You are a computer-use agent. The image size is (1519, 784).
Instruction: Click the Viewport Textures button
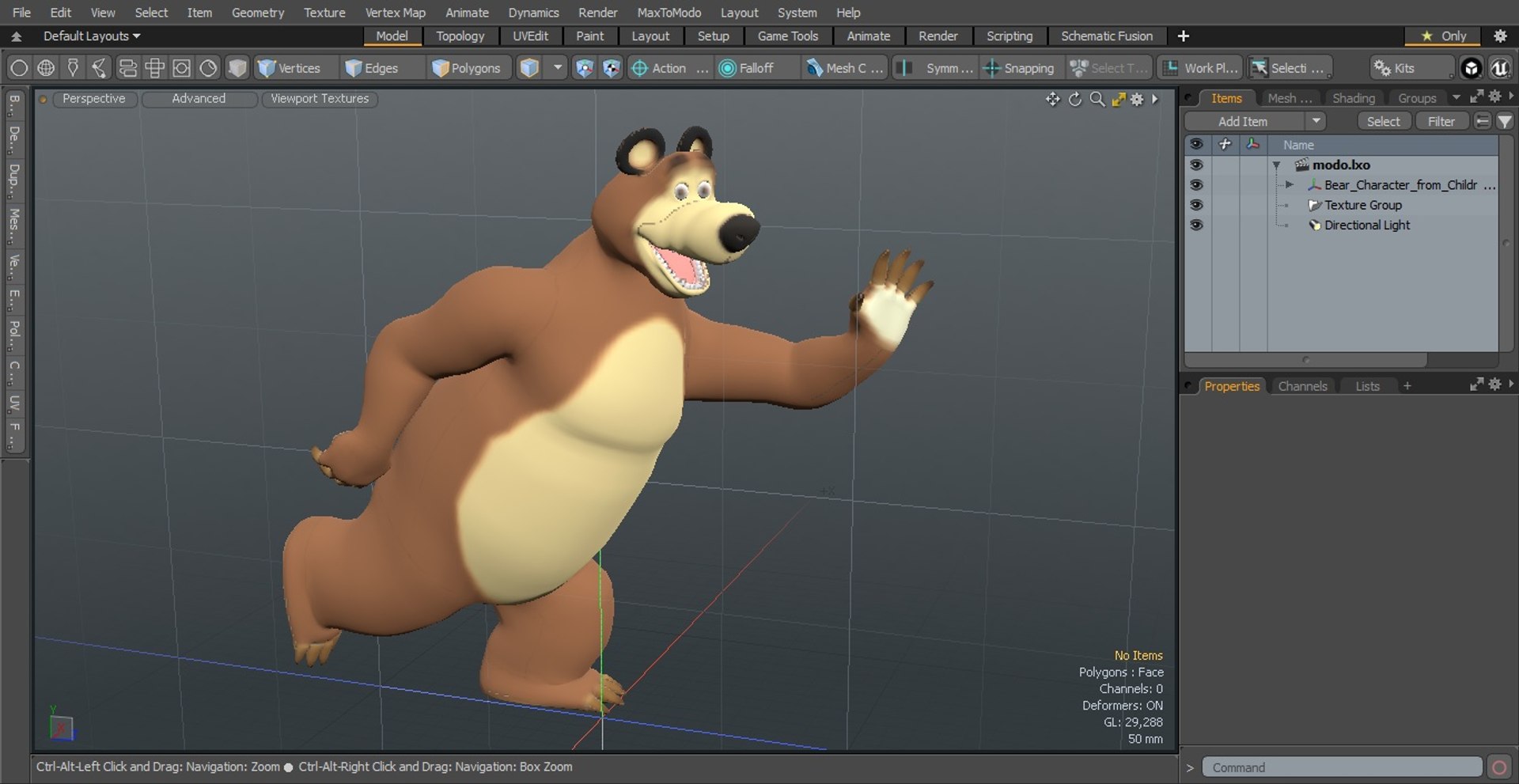[320, 99]
